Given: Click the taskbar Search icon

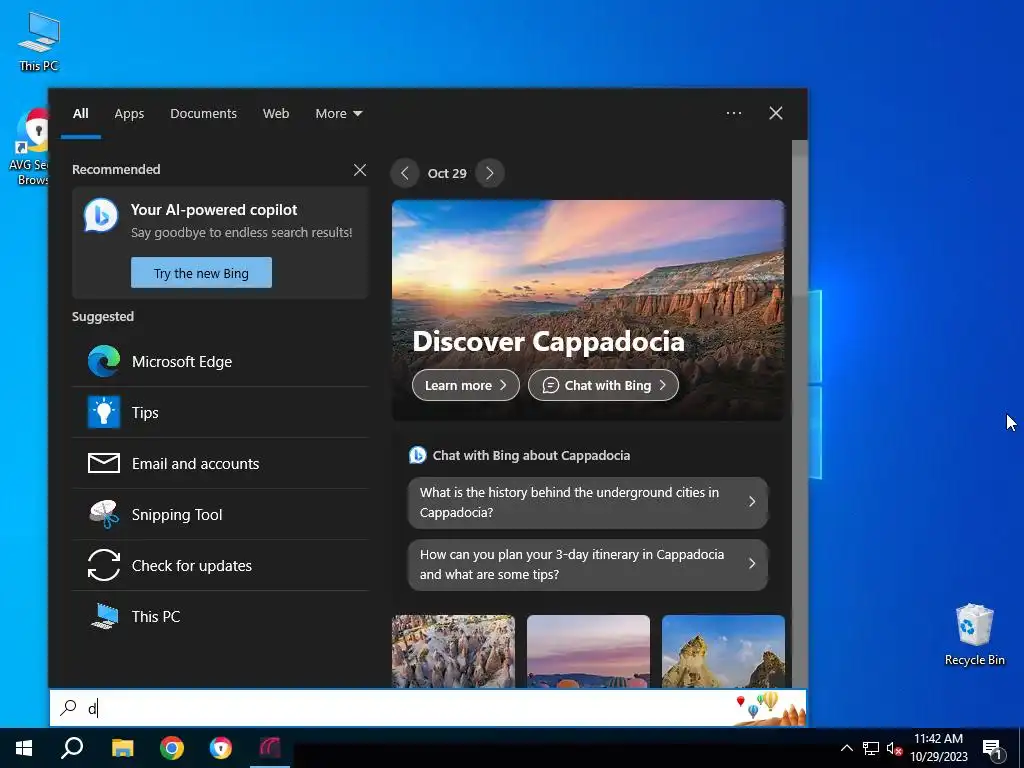Looking at the screenshot, I should tap(72, 748).
